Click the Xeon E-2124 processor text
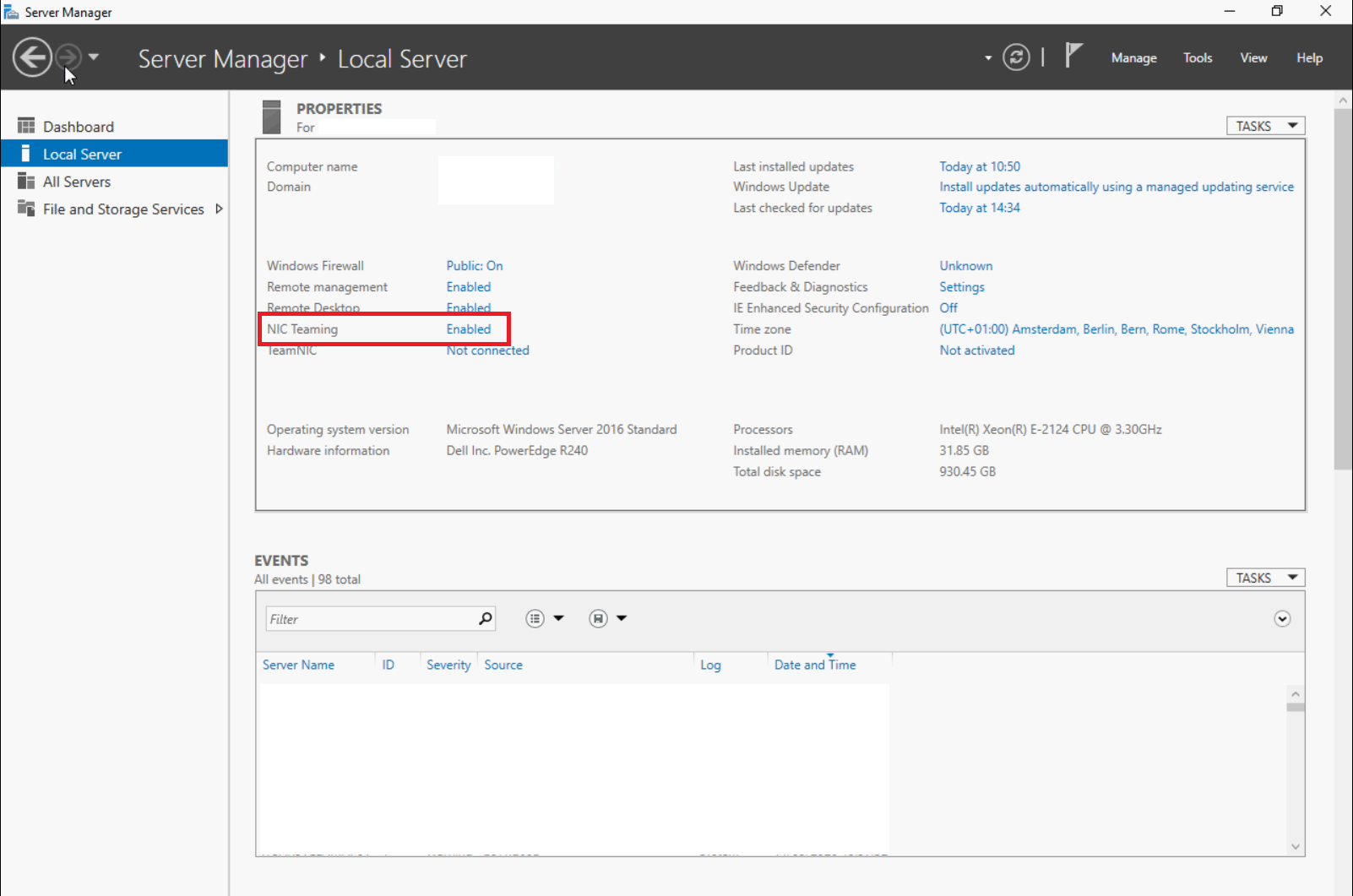 [1051, 430]
